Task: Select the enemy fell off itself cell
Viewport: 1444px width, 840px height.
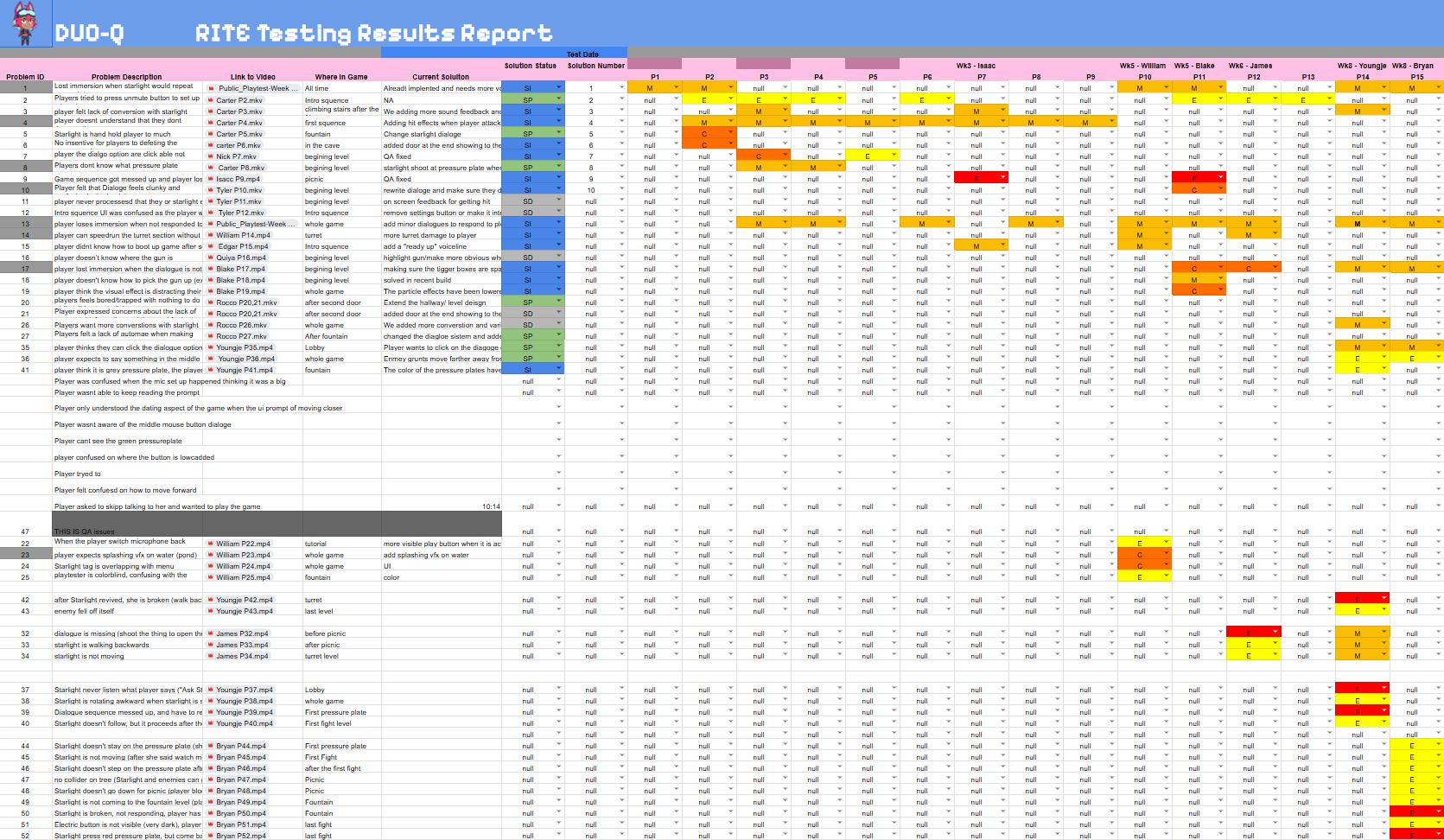Action: click(128, 611)
